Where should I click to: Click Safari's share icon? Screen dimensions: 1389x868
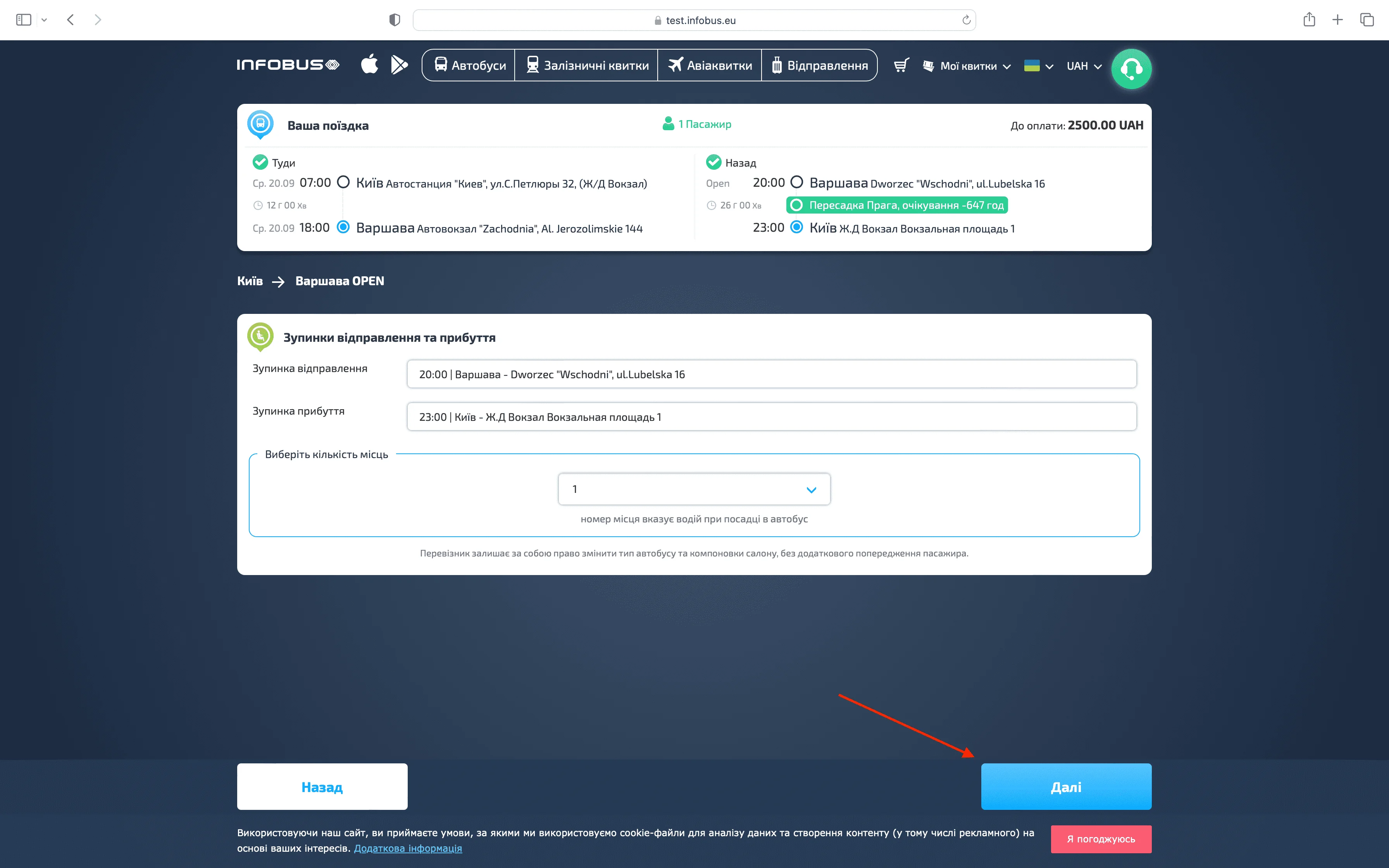[1309, 19]
